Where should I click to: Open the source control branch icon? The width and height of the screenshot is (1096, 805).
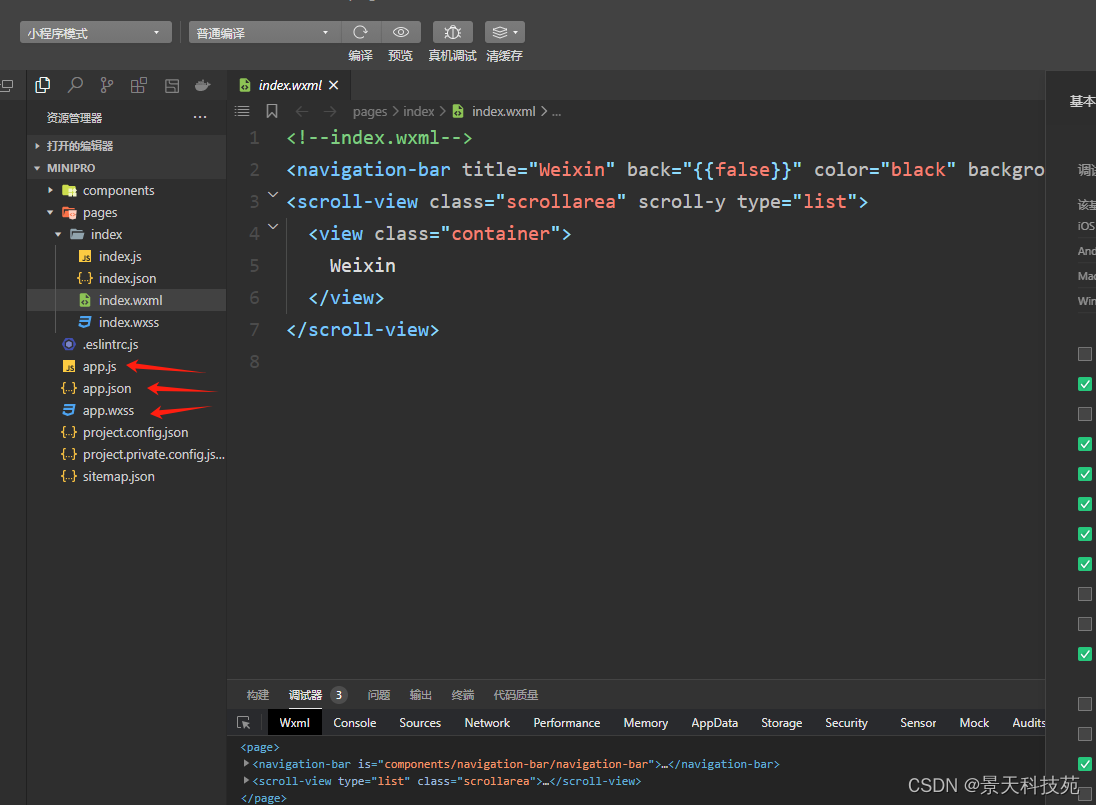point(106,85)
